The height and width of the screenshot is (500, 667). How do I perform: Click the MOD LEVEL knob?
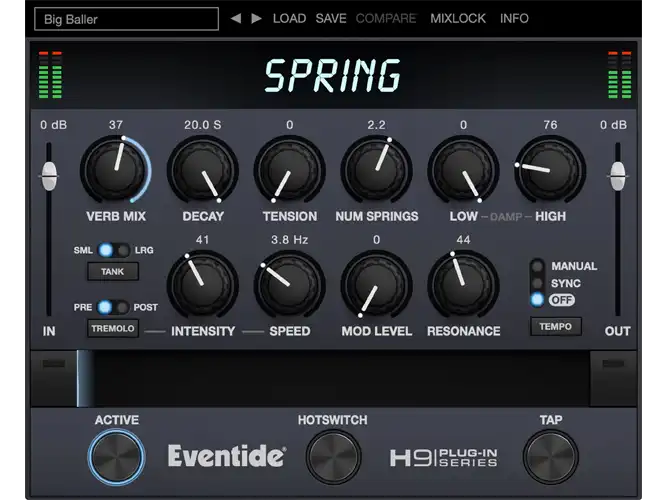tap(376, 285)
